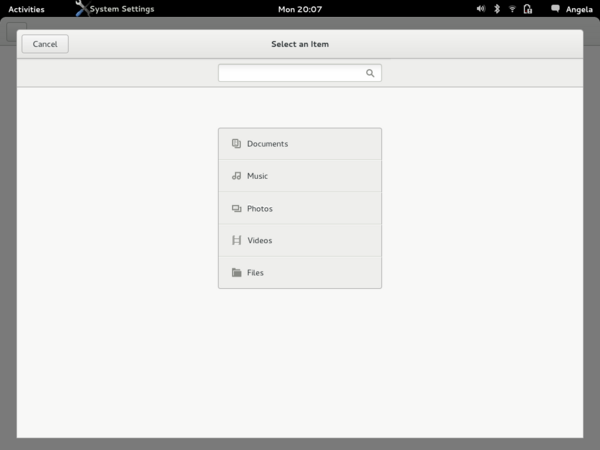Select the Photos text label
Screen dimensions: 600x450
pyautogui.click(x=260, y=209)
